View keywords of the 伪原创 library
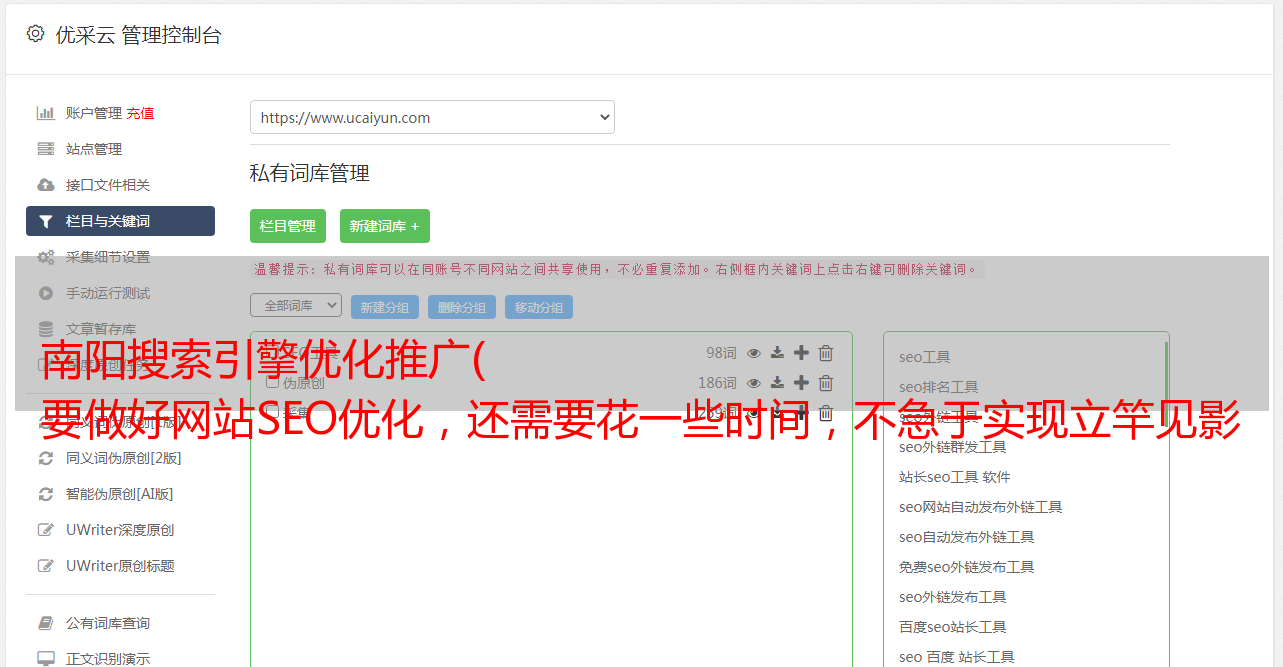The width and height of the screenshot is (1283, 667). point(754,383)
